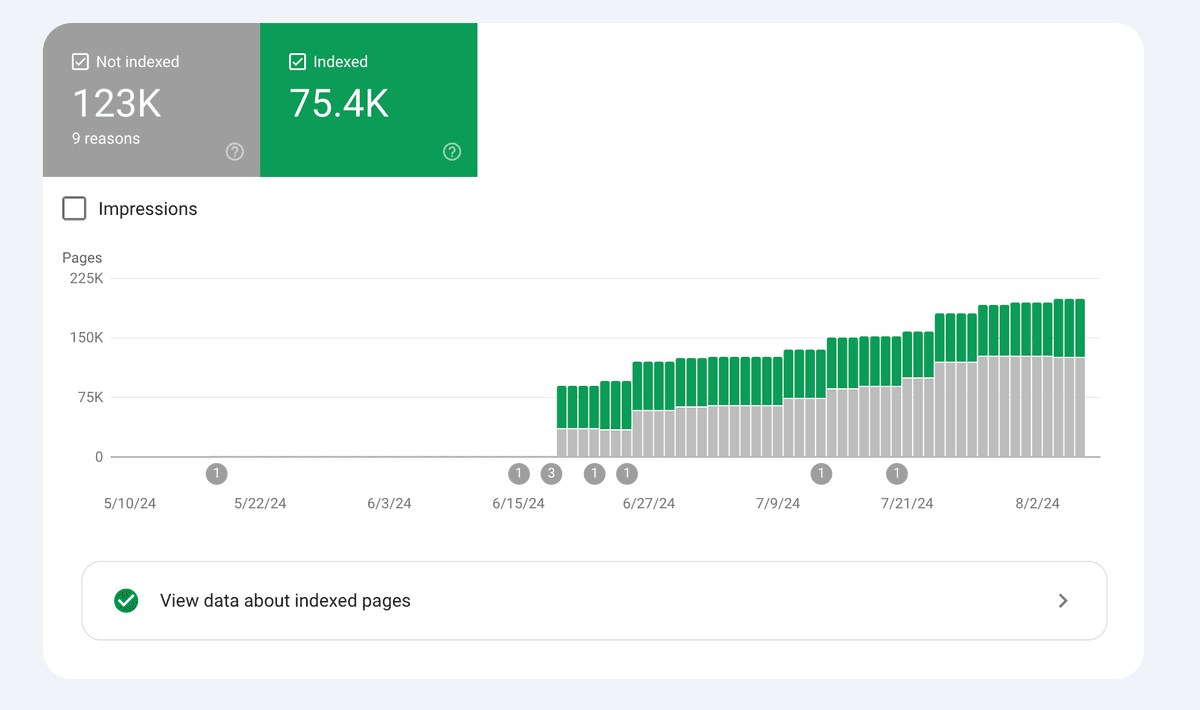Select the green Indexed 75.4K card
Image resolution: width=1200 pixels, height=710 pixels.
point(368,100)
